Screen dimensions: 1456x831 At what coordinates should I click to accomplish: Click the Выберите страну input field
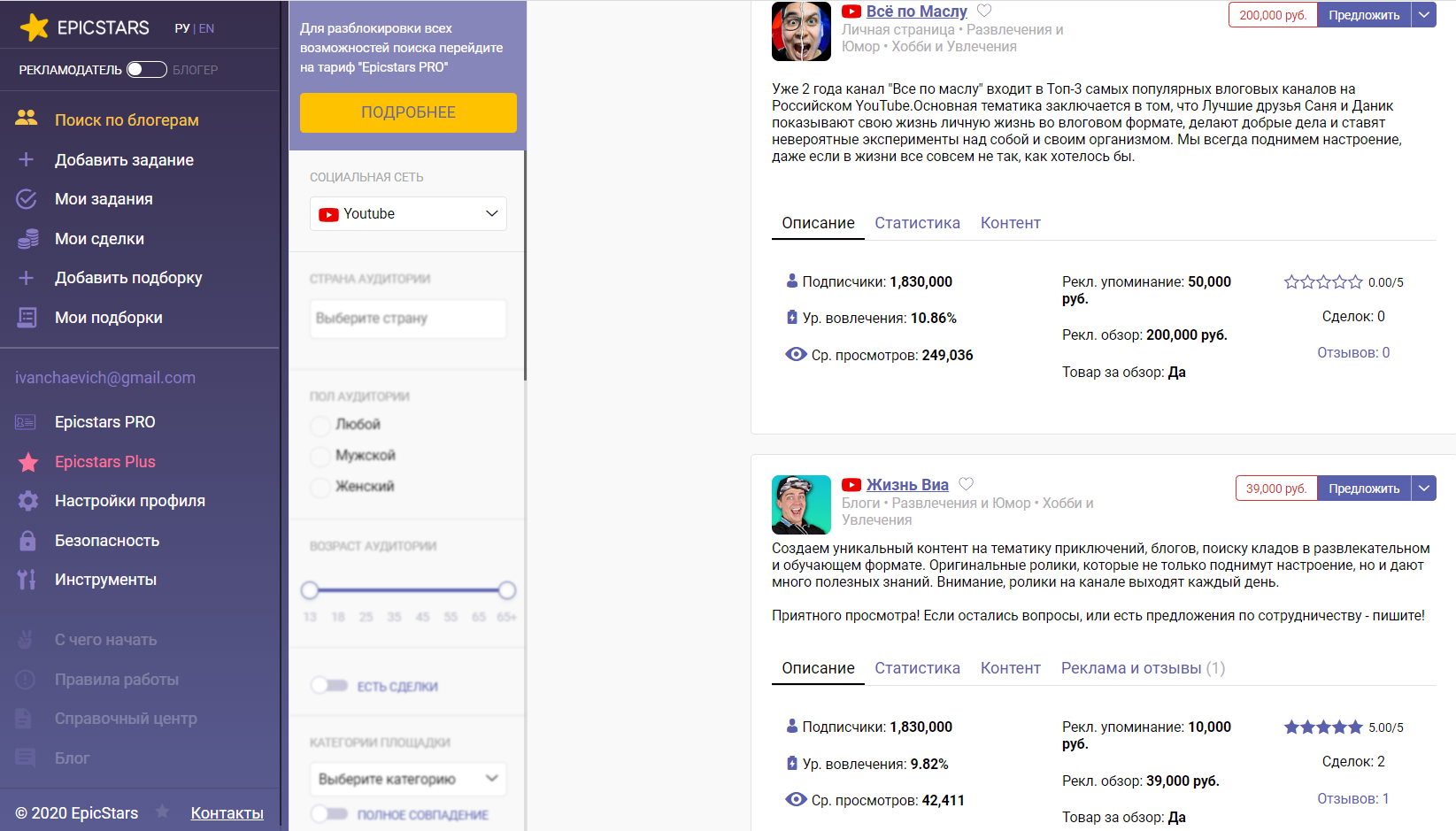tap(408, 319)
